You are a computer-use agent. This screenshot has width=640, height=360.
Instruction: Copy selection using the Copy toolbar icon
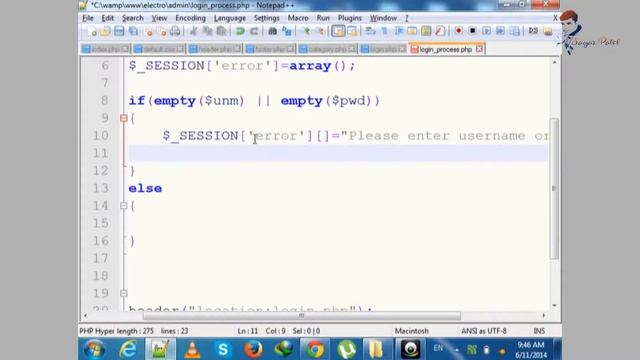point(207,31)
